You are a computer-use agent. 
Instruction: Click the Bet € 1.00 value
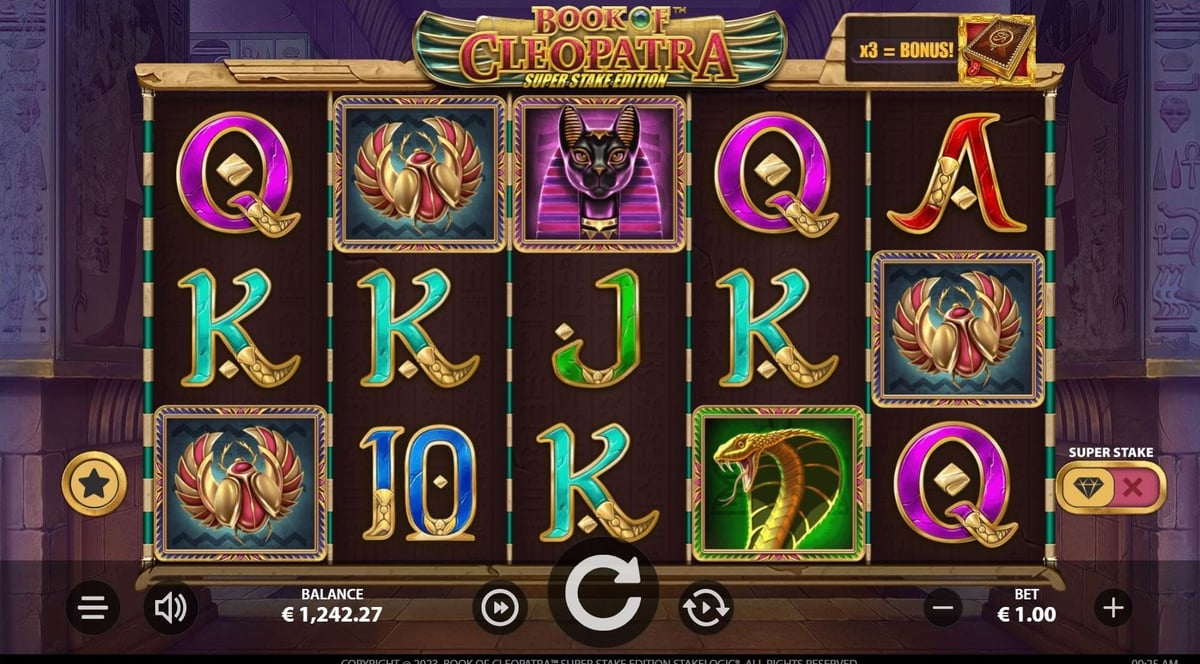point(1027,614)
